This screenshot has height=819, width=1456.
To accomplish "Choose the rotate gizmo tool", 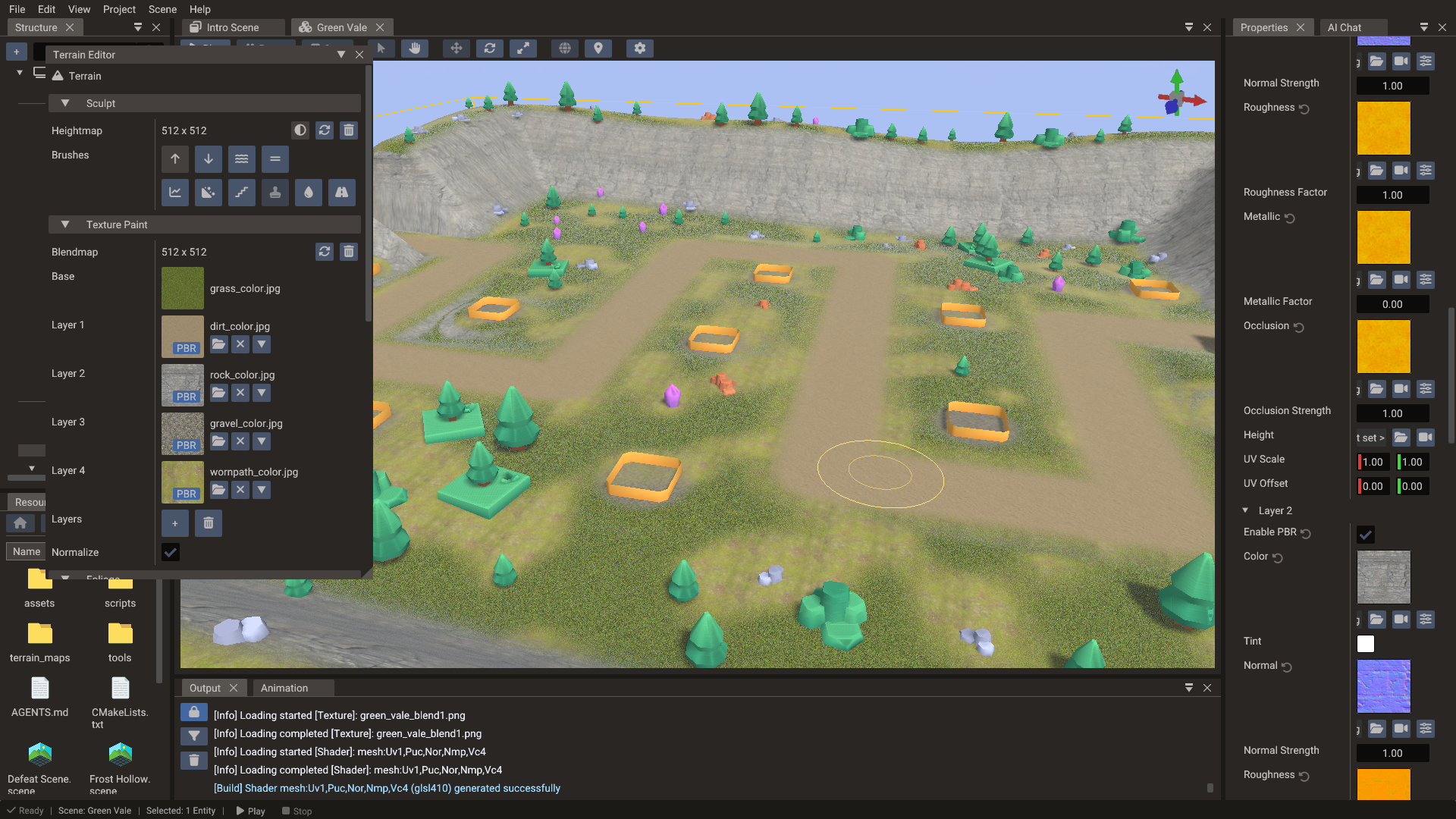I will pyautogui.click(x=490, y=49).
